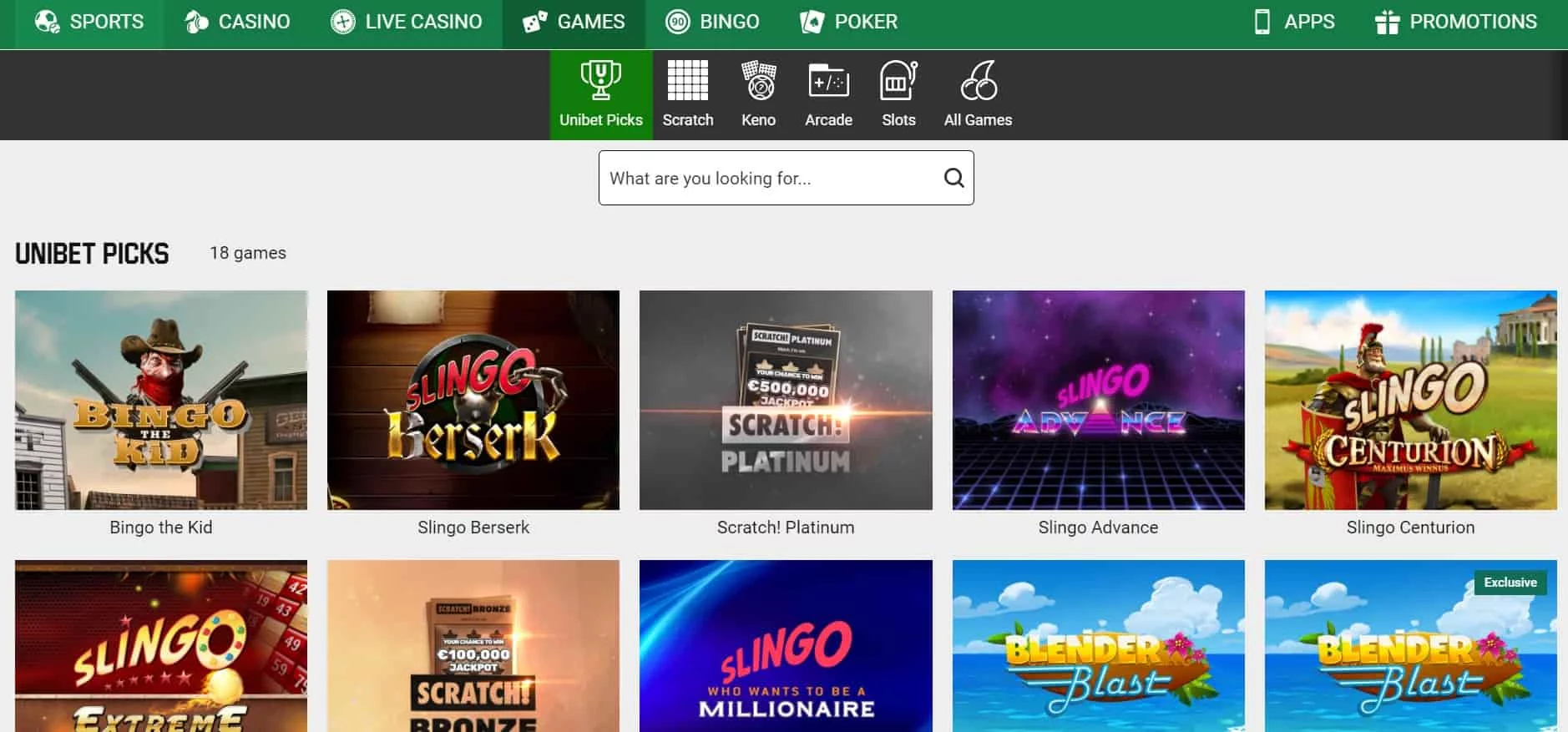Switch to the Slots category tab
The height and width of the screenshot is (732, 1568).
[898, 95]
